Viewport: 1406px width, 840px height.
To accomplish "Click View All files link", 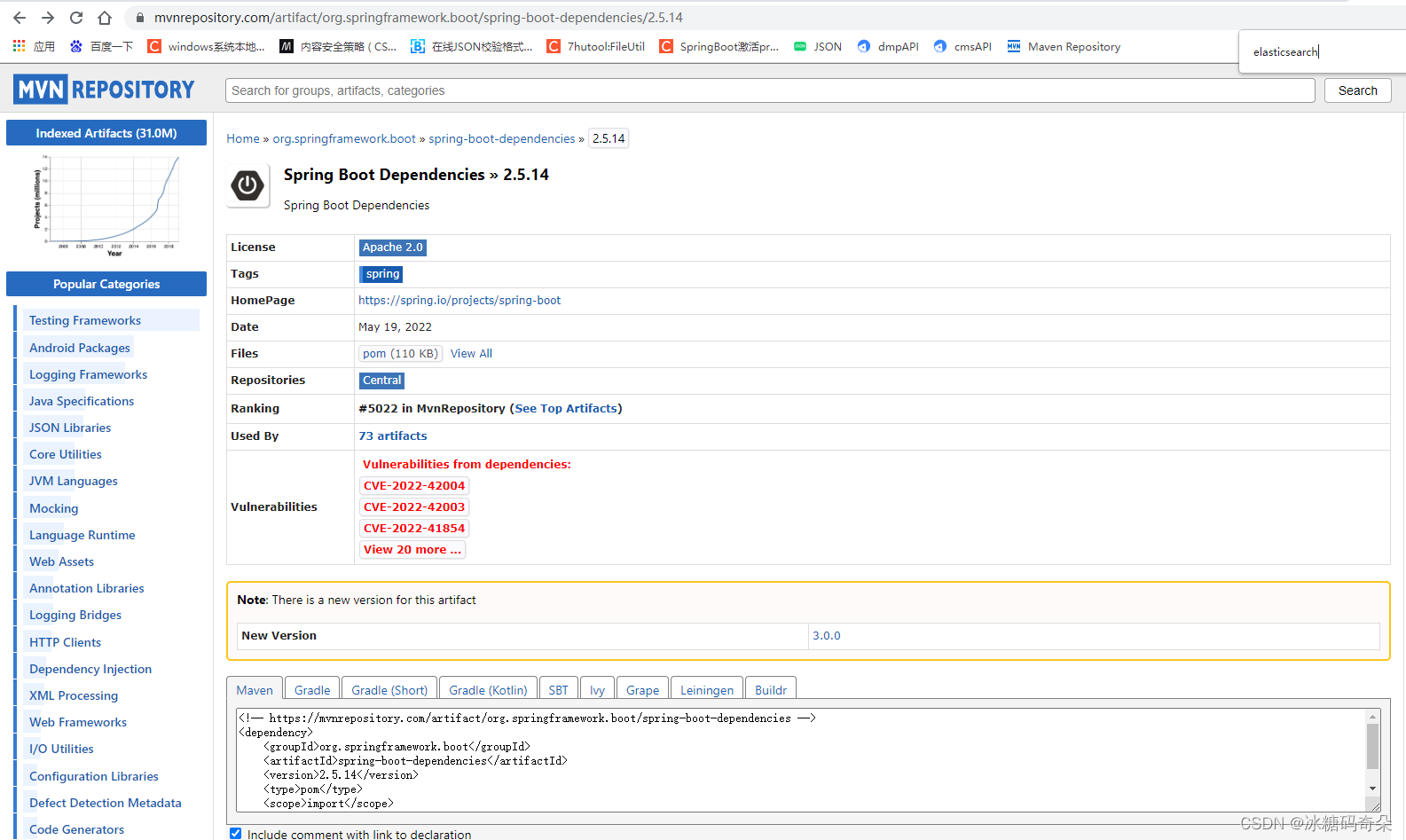I will point(471,353).
